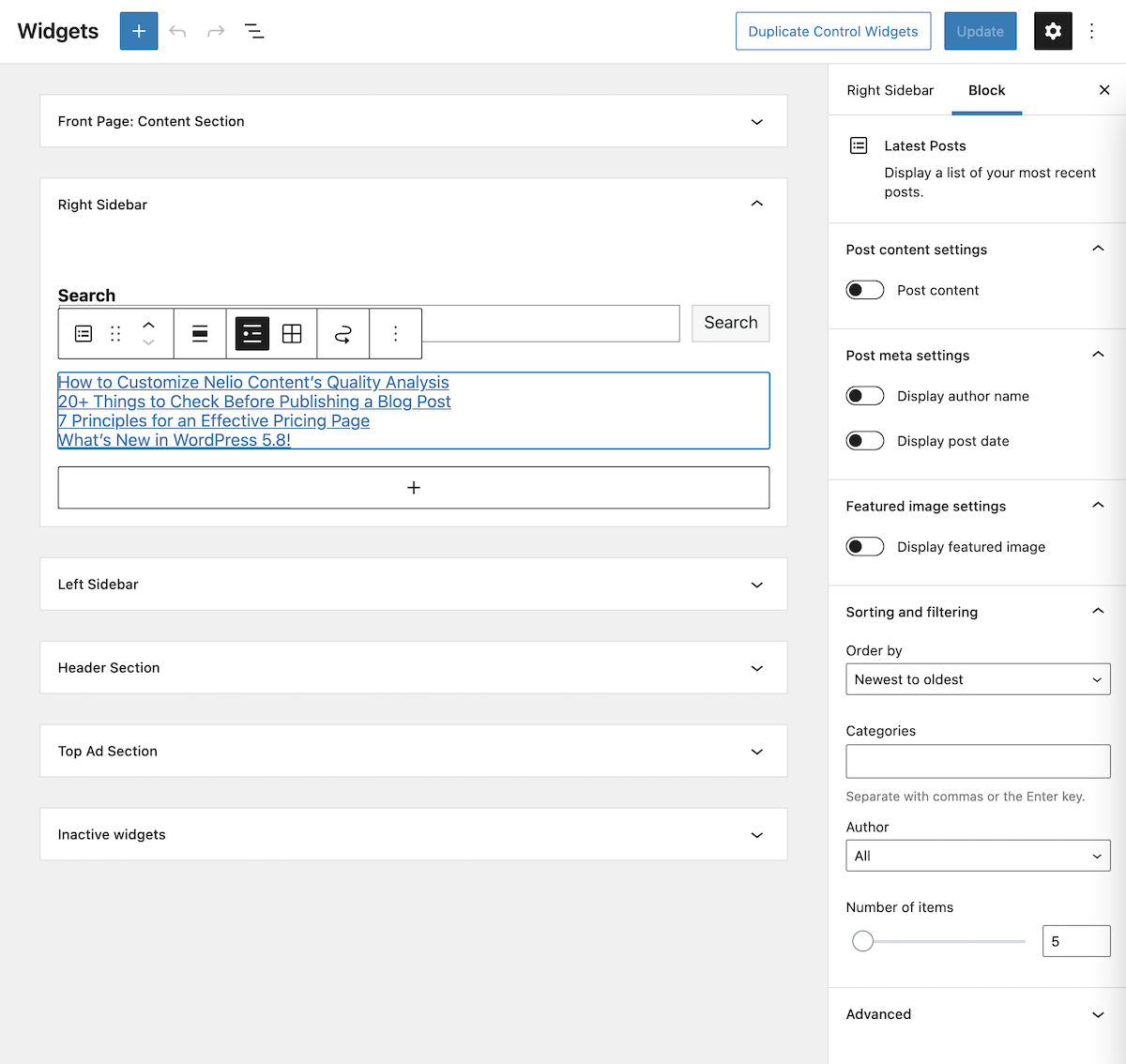Image resolution: width=1126 pixels, height=1064 pixels.
Task: Expand the Top Ad Section area
Action: [x=414, y=752]
